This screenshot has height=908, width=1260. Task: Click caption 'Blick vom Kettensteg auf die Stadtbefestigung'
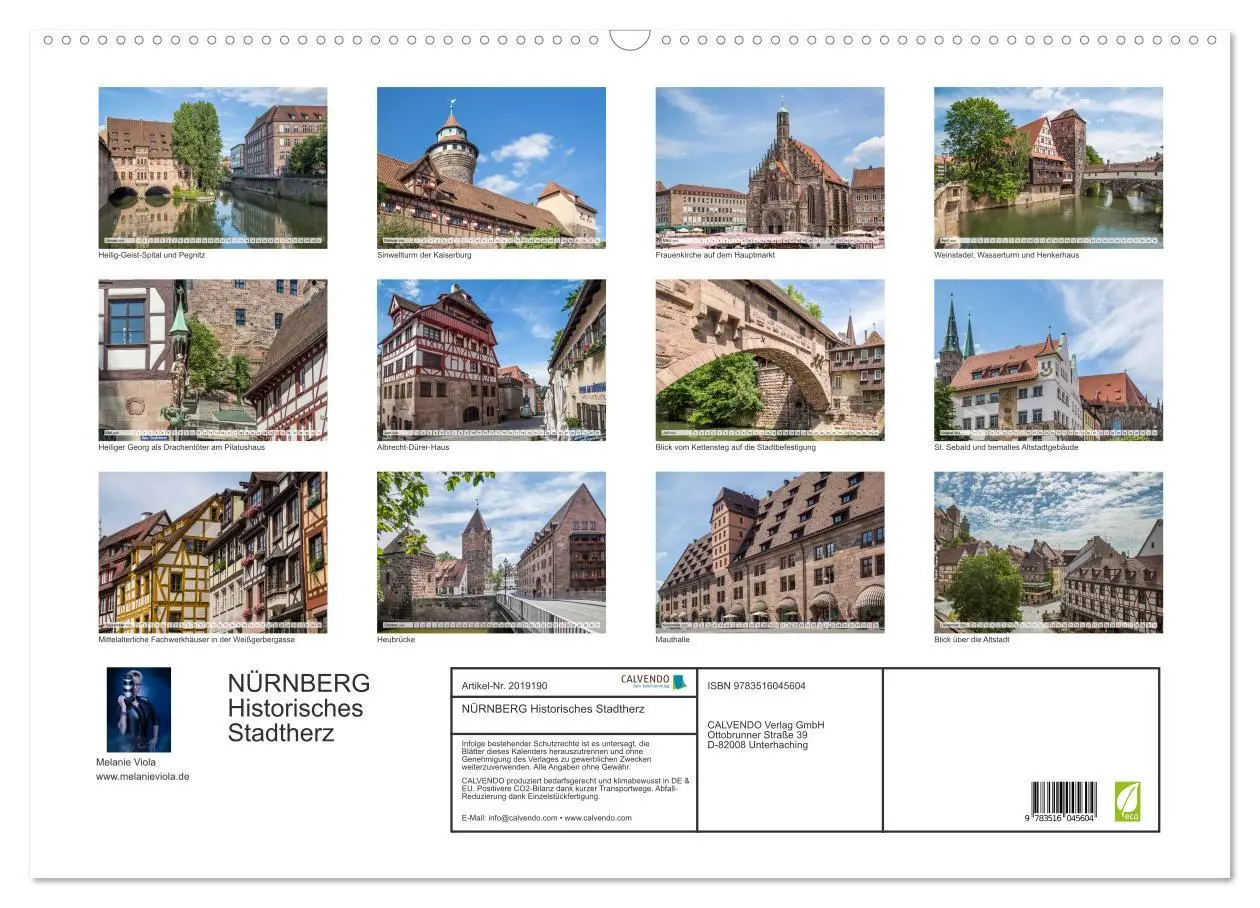(736, 447)
